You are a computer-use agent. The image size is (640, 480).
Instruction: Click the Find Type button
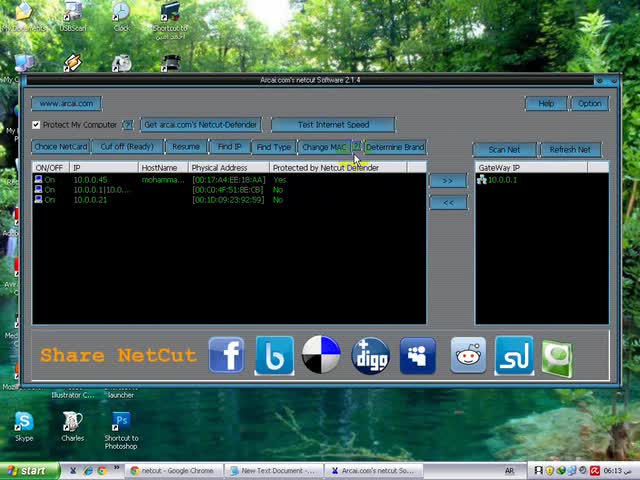pos(274,147)
